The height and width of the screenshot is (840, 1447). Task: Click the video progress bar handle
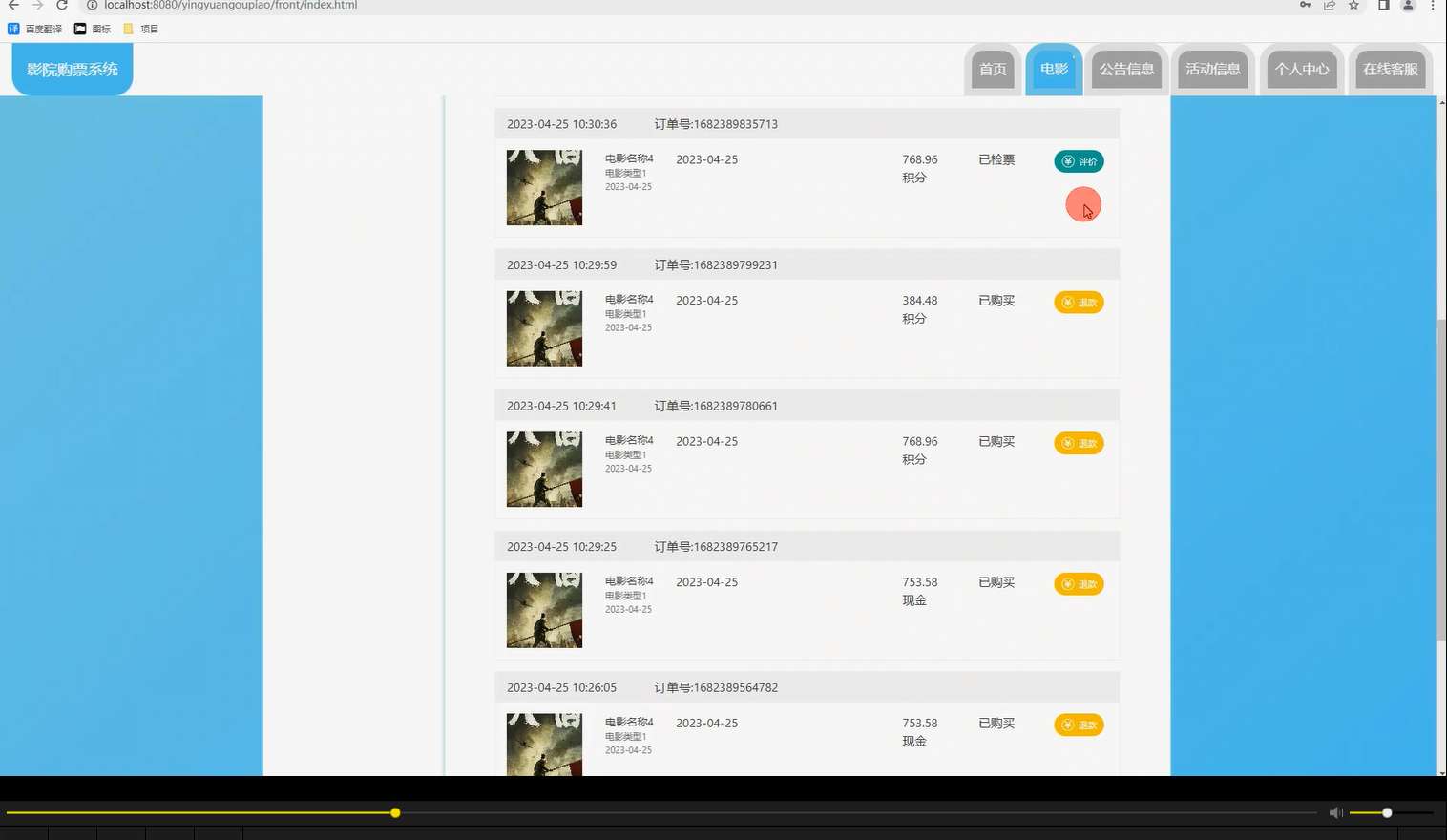point(395,813)
